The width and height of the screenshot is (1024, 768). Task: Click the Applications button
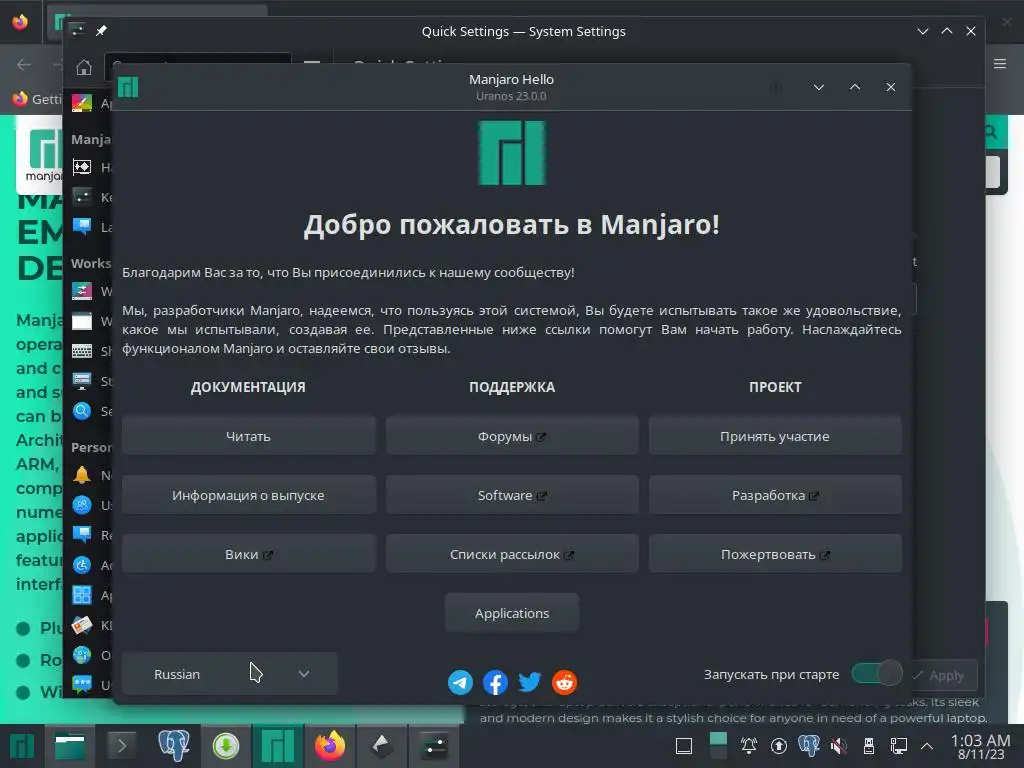(512, 613)
